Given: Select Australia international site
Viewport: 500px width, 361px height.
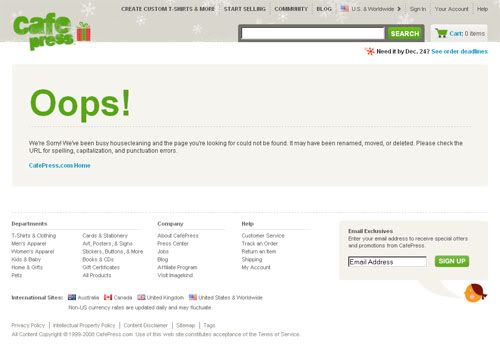Looking at the screenshot, I should click(88, 297).
